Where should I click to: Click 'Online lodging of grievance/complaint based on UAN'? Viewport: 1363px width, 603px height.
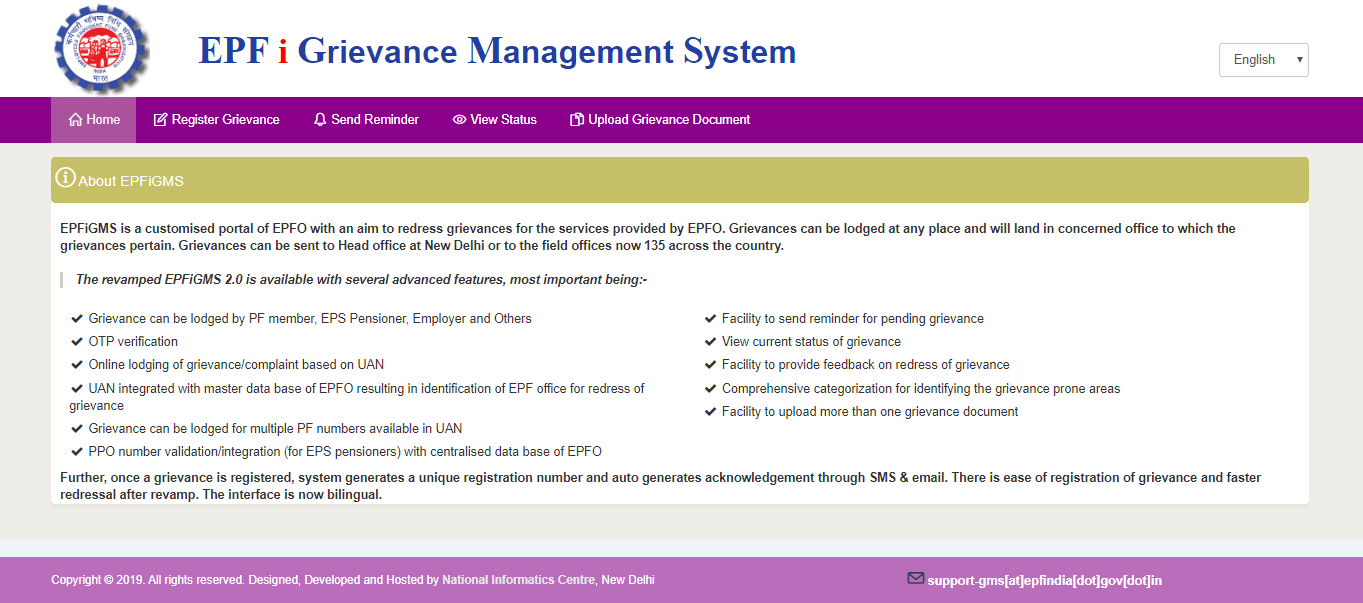[x=236, y=365]
